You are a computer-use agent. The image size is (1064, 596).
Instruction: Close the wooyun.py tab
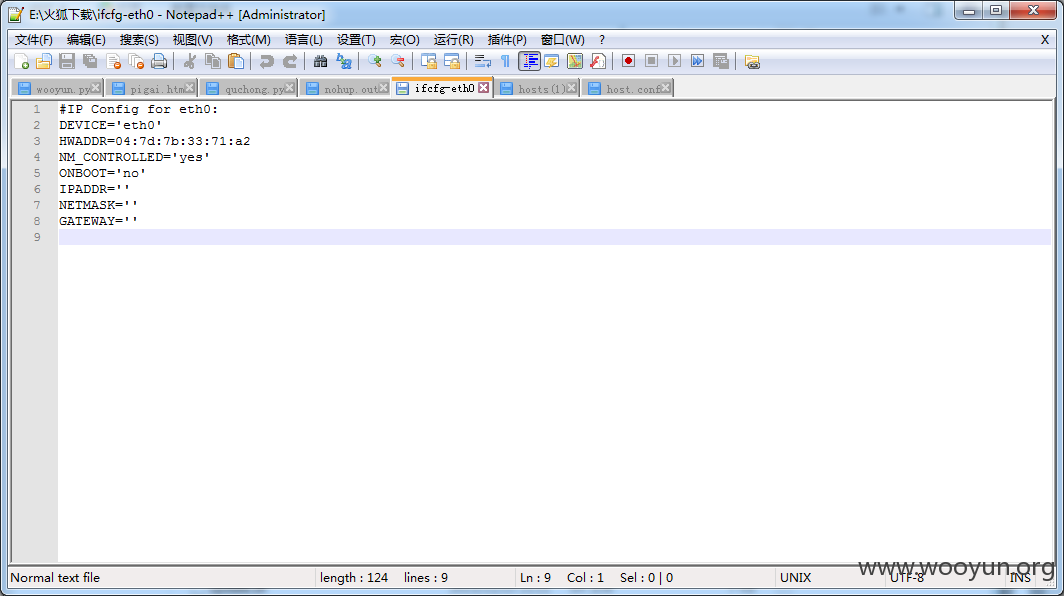pos(96,88)
